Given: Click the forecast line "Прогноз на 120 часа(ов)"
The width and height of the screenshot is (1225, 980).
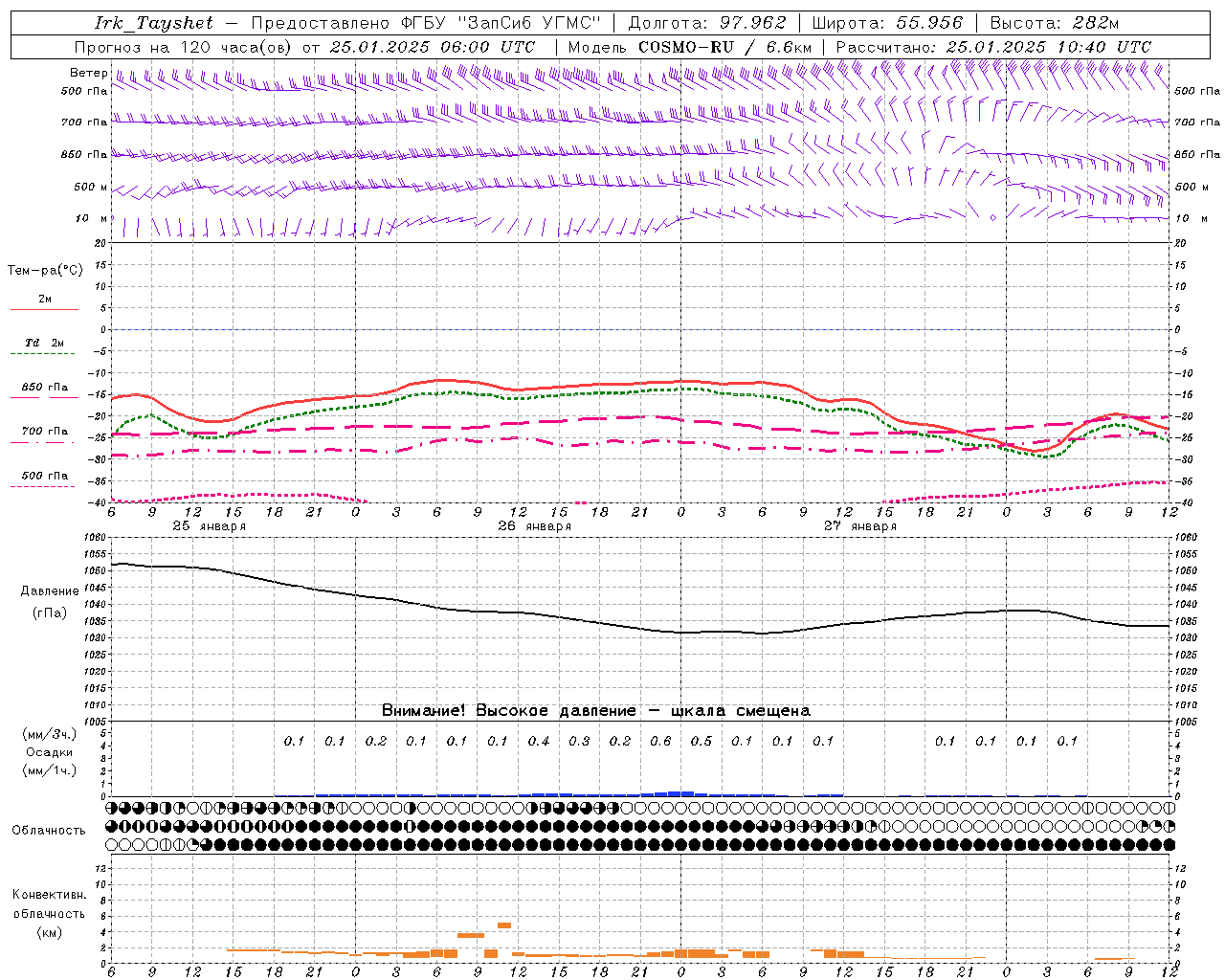Looking at the screenshot, I should [x=184, y=47].
